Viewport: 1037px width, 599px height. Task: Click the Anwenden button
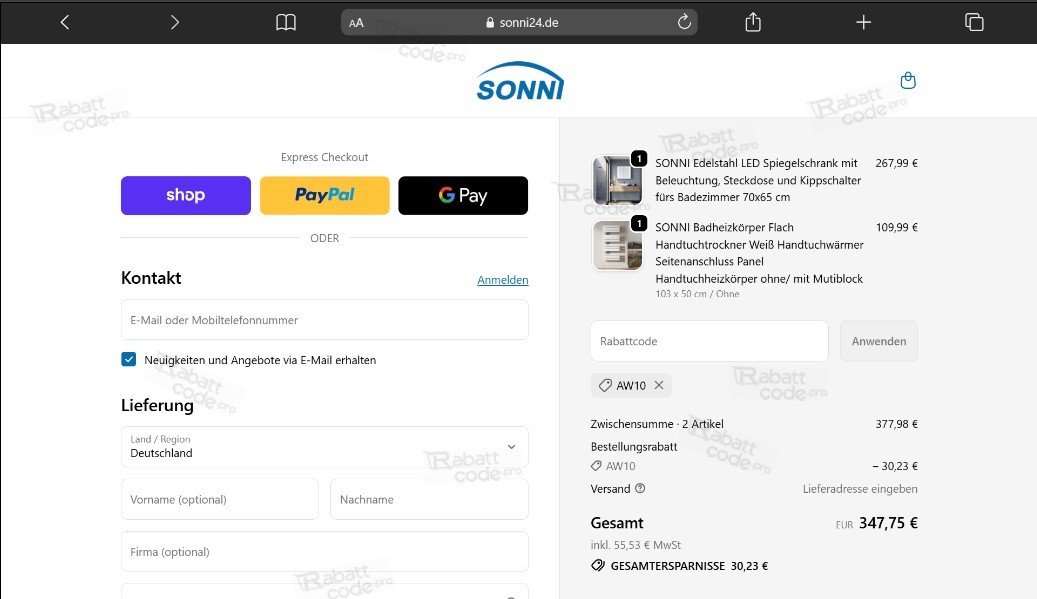point(878,341)
